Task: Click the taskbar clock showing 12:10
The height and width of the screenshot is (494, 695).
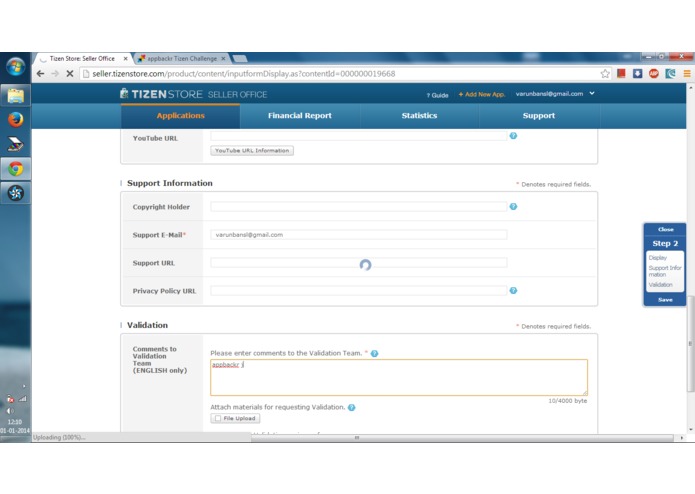Action: click(x=15, y=422)
